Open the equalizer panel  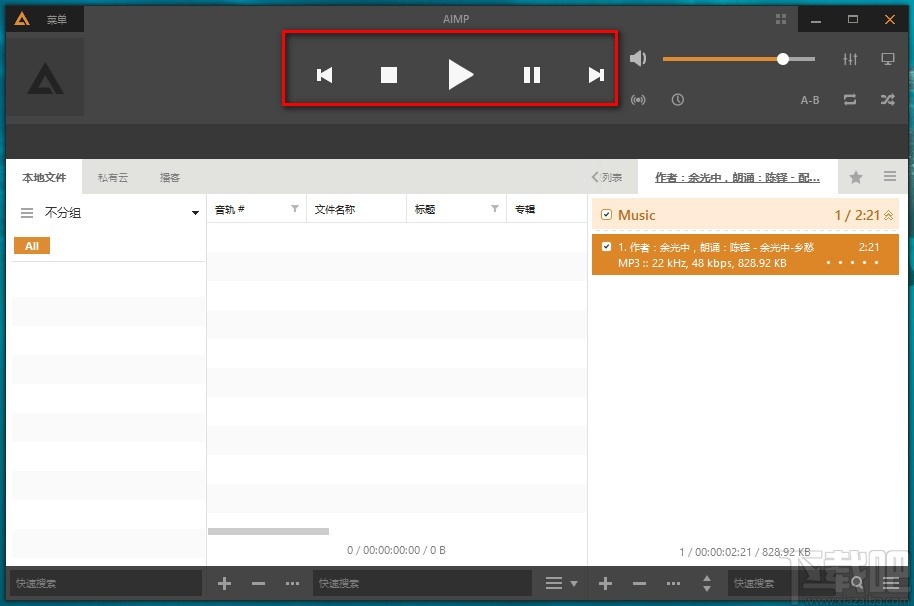850,59
